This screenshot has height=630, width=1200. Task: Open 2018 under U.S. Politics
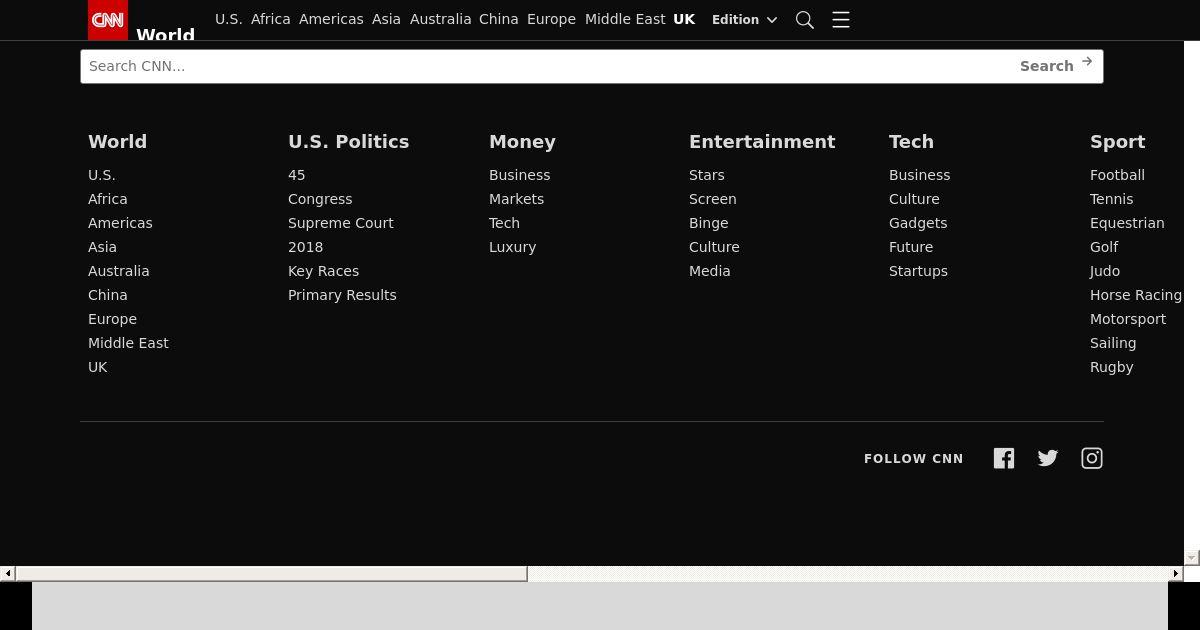(x=305, y=247)
